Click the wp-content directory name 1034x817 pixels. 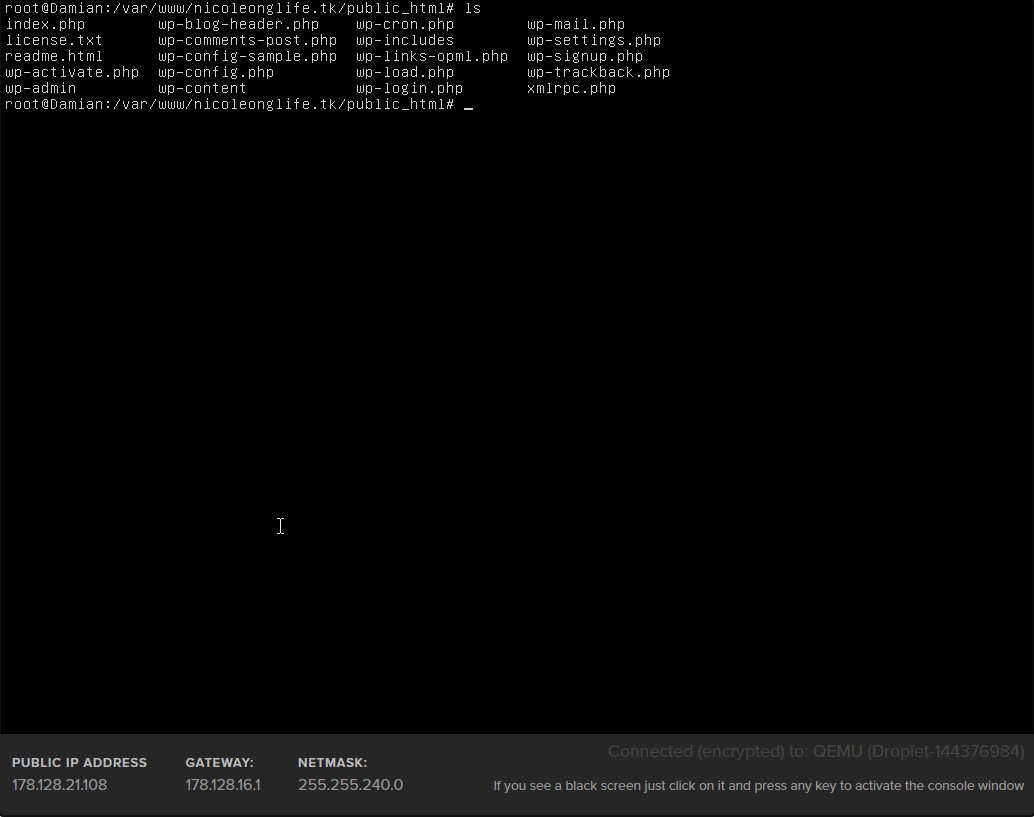[202, 88]
